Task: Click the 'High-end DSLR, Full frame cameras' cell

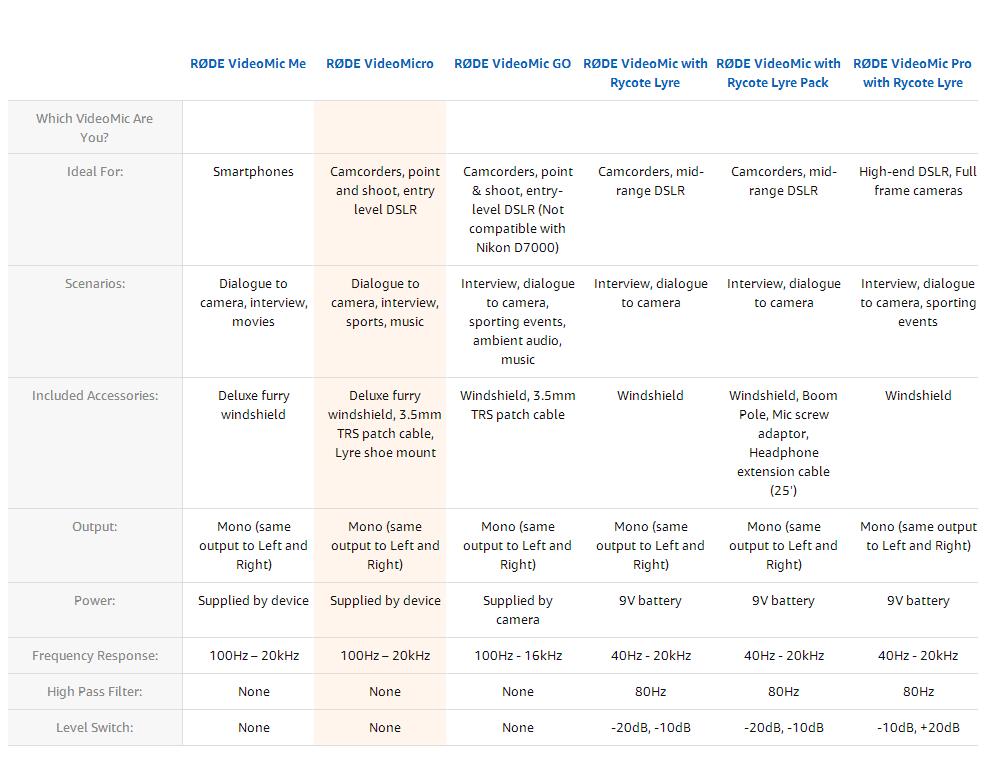Action: pyautogui.click(x=918, y=181)
